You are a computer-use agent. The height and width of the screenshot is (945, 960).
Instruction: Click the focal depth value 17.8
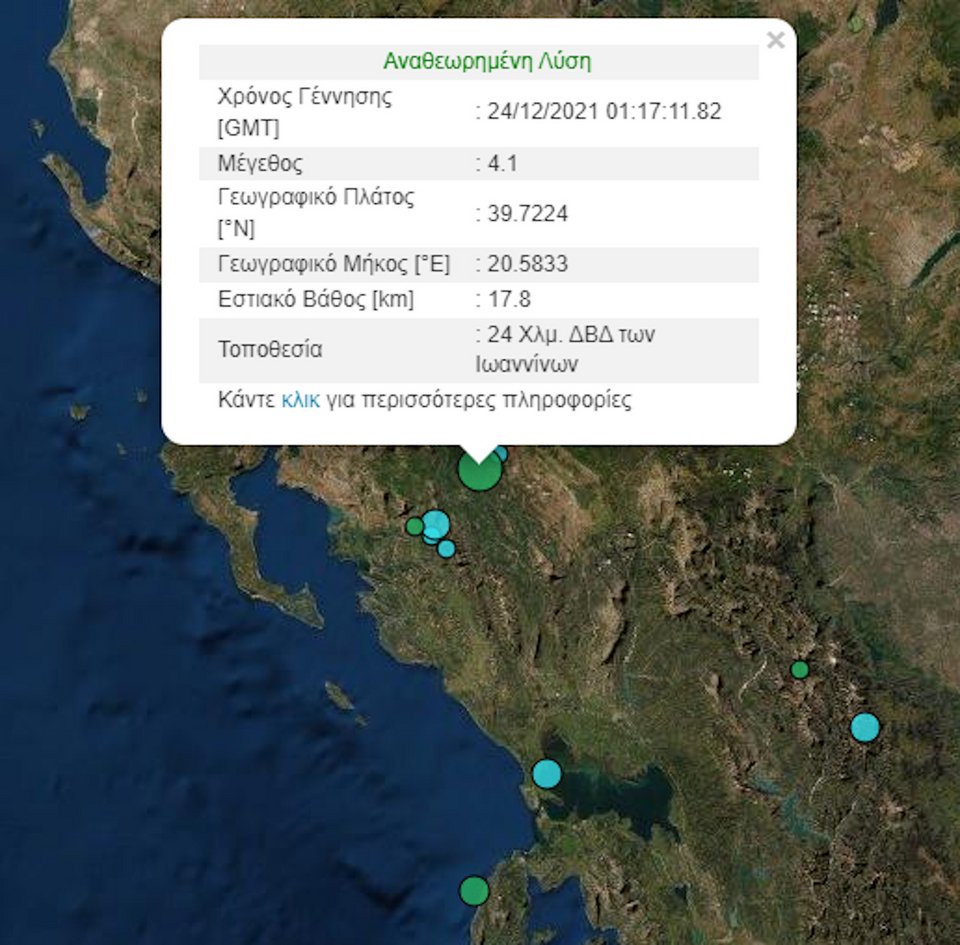point(509,299)
